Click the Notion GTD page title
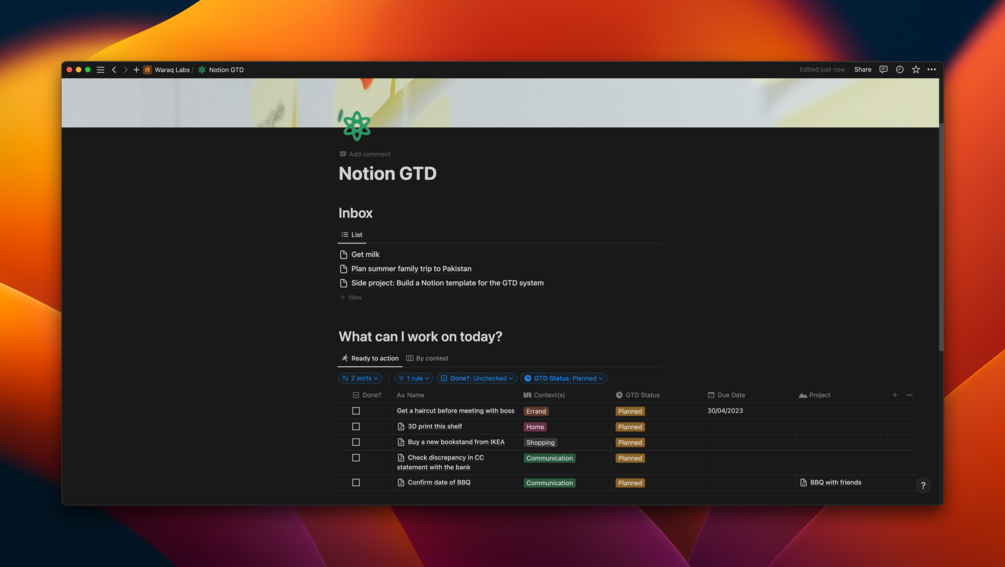Viewport: 1005px width, 567px height. (x=387, y=174)
